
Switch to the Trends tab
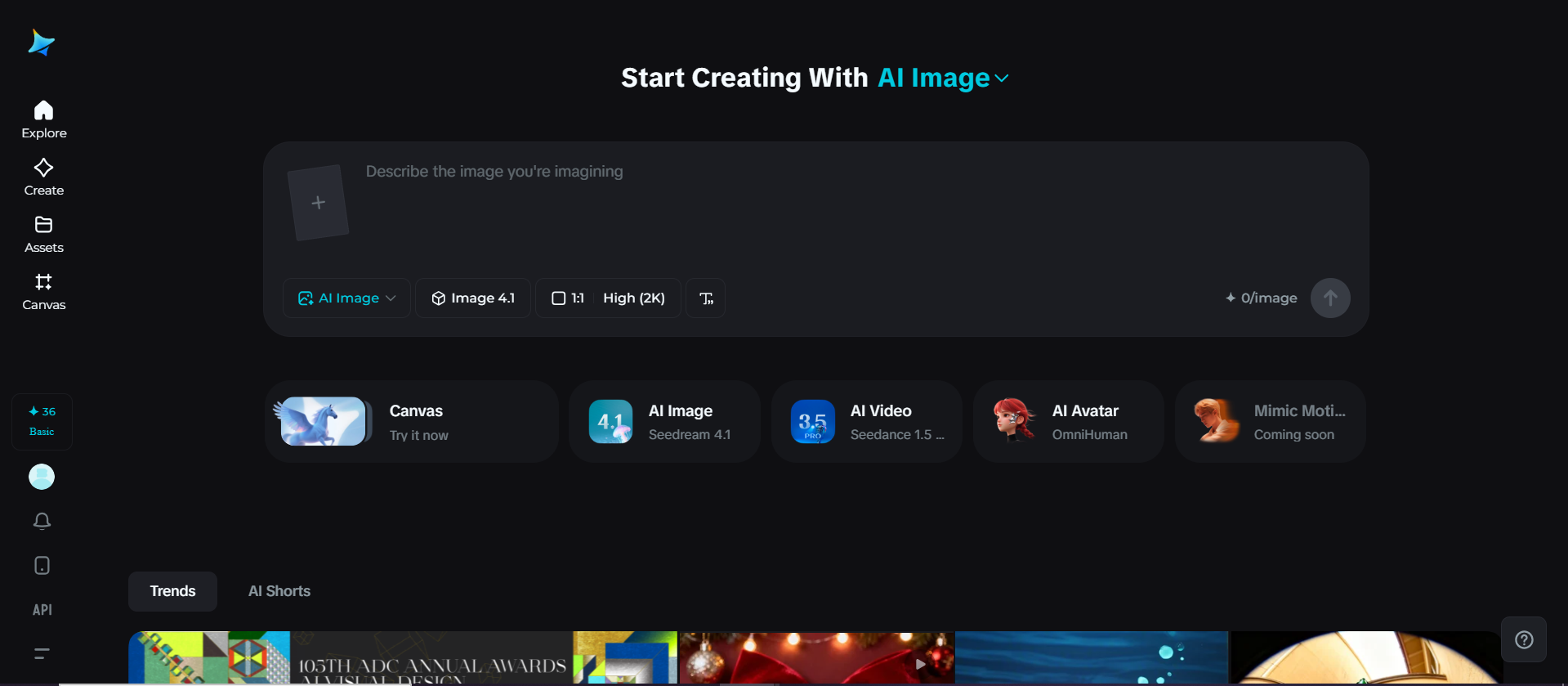pyautogui.click(x=172, y=591)
